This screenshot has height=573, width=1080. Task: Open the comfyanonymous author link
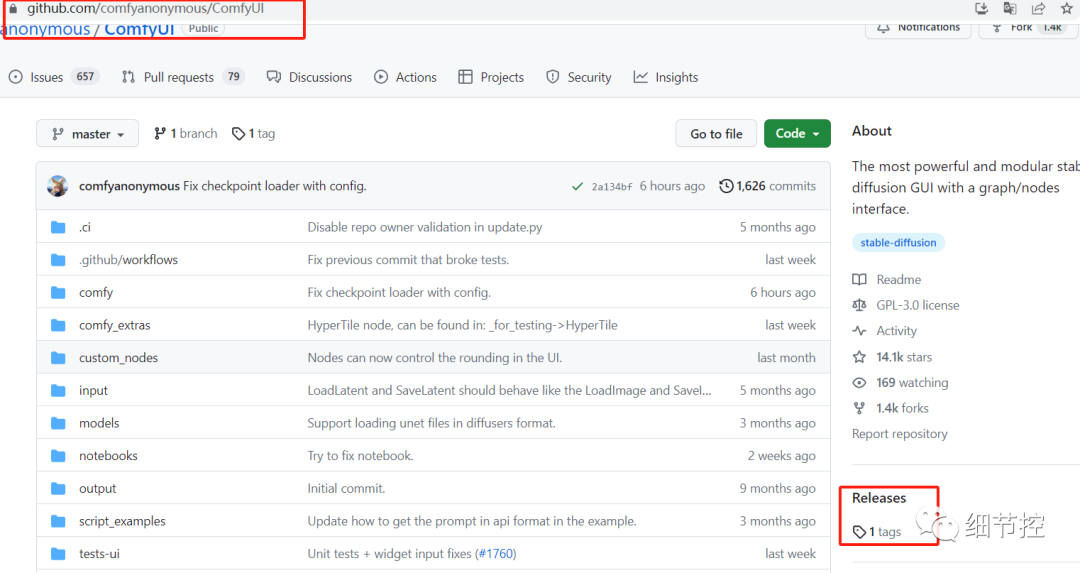coord(129,186)
